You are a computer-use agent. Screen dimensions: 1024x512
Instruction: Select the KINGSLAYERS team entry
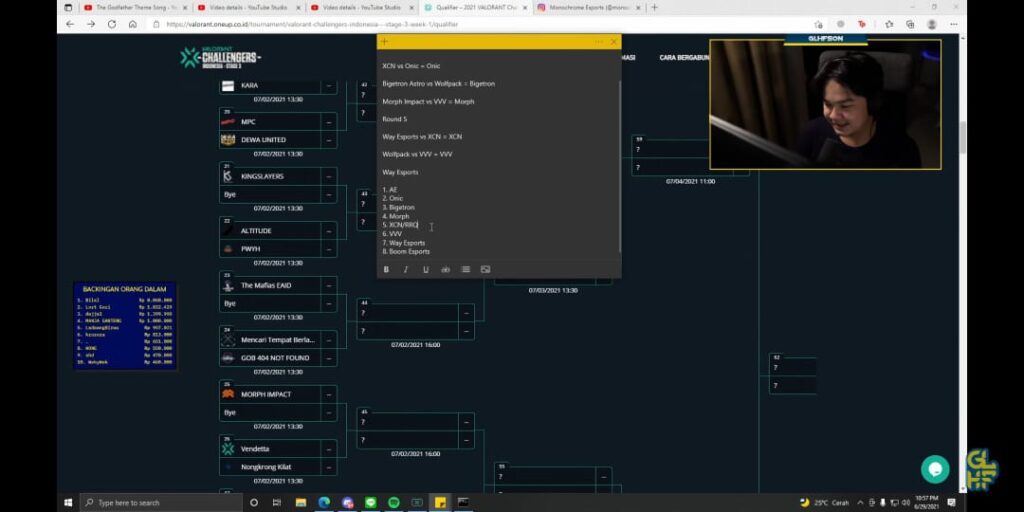[x=278, y=176]
